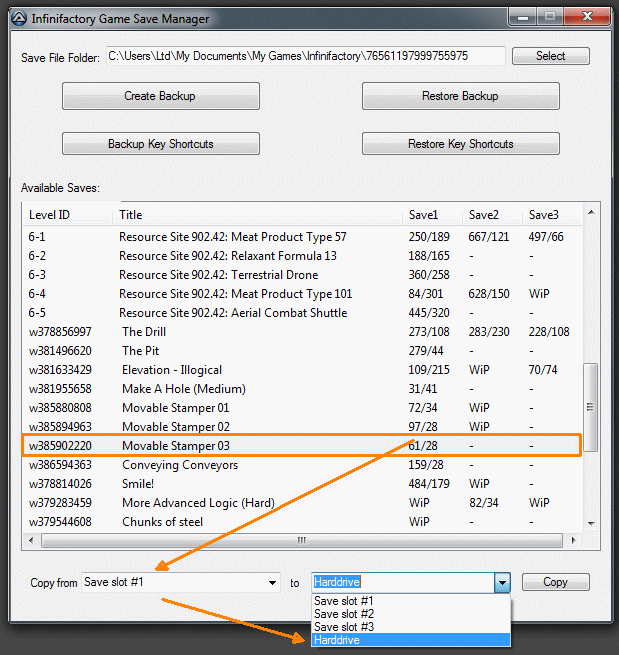
Task: Click the Save3 column header
Action: pos(552,215)
